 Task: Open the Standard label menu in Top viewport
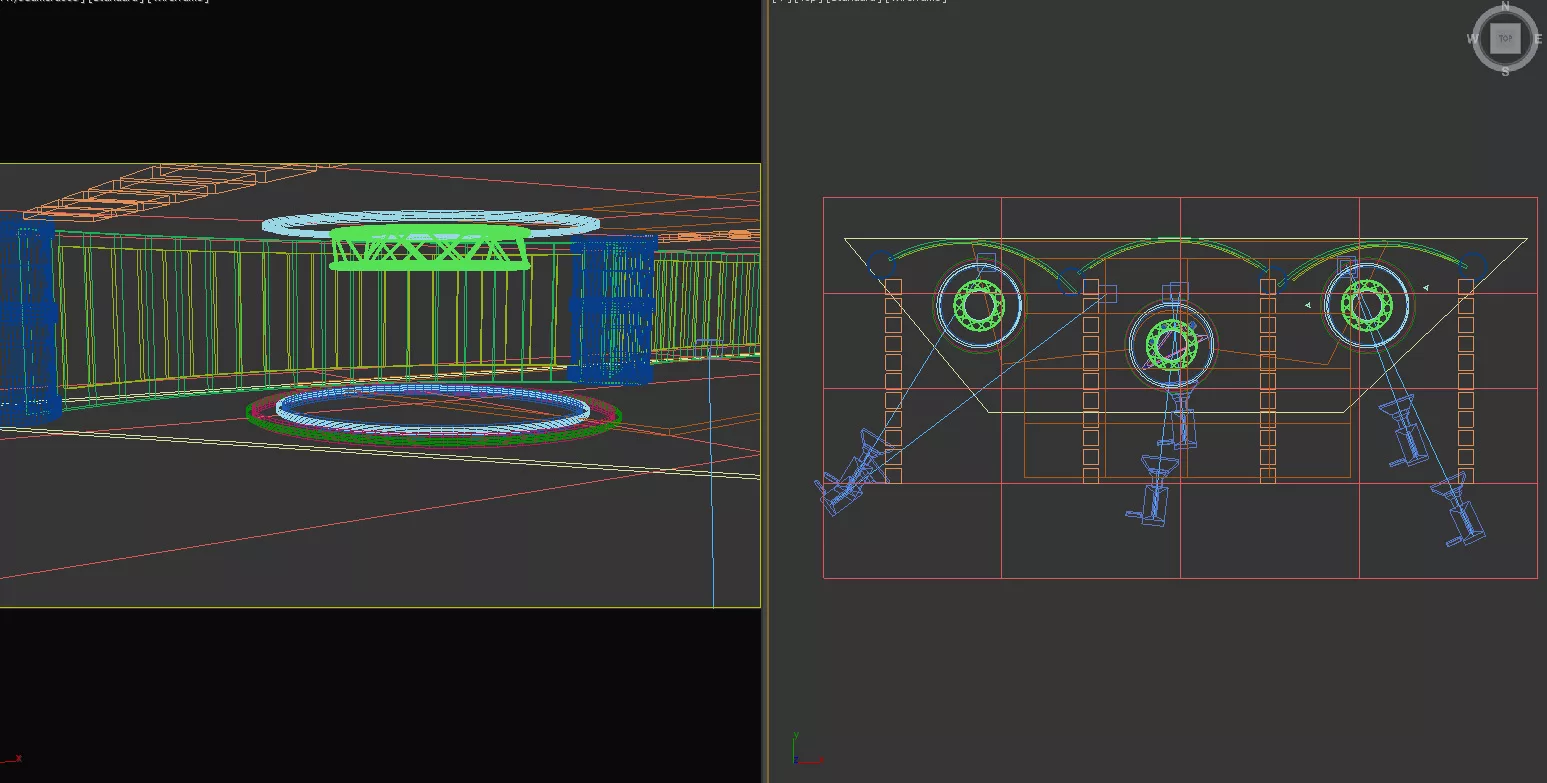(x=853, y=1)
